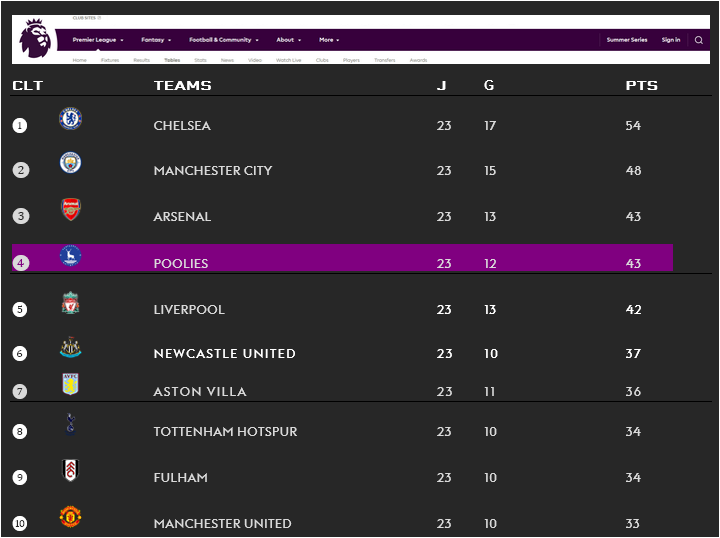Switch to the Tables tab
This screenshot has height=538, width=720.
(172, 60)
